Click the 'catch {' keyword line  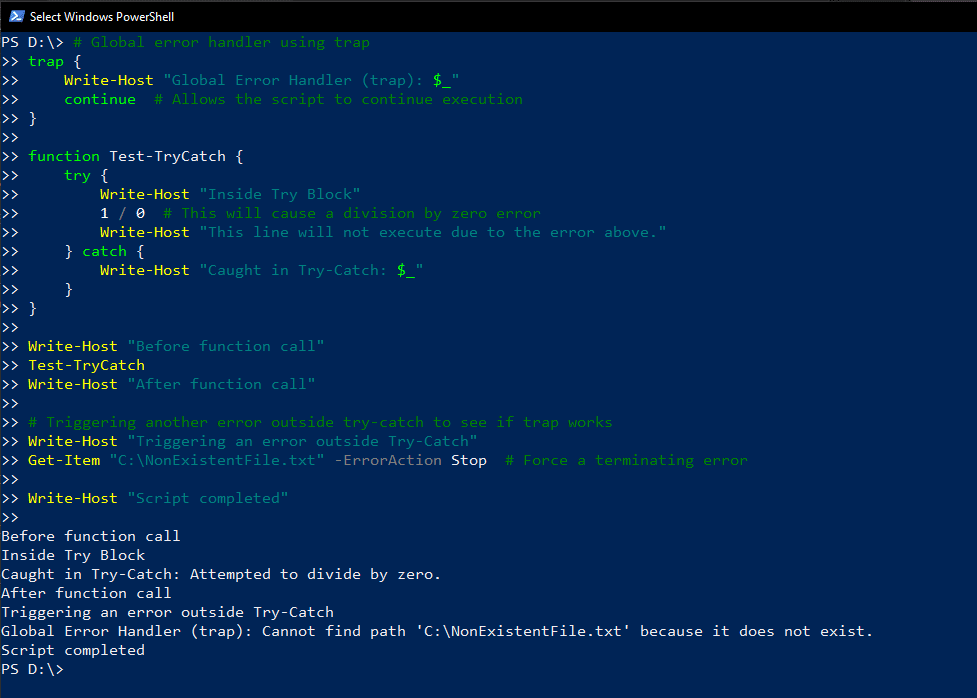tap(105, 252)
